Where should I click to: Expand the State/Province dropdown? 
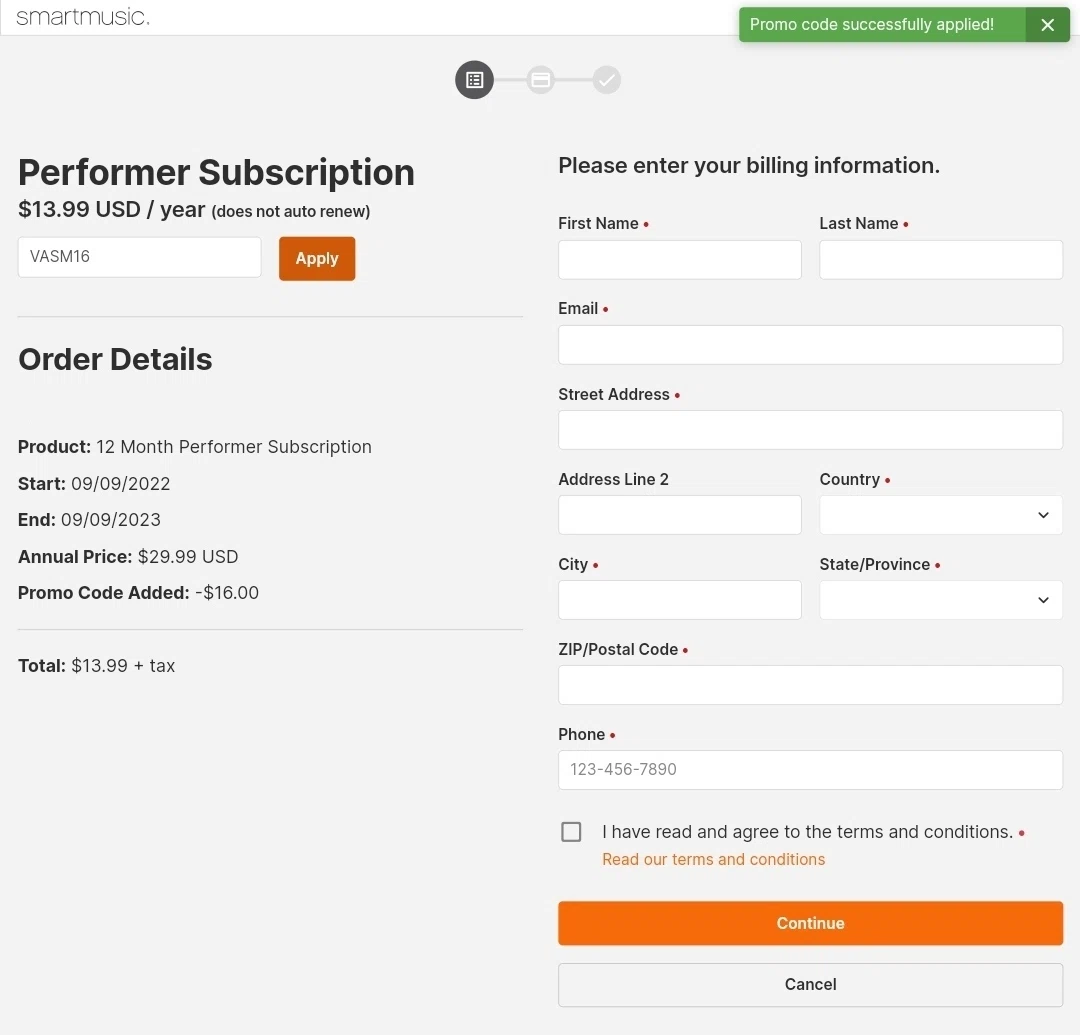click(941, 600)
